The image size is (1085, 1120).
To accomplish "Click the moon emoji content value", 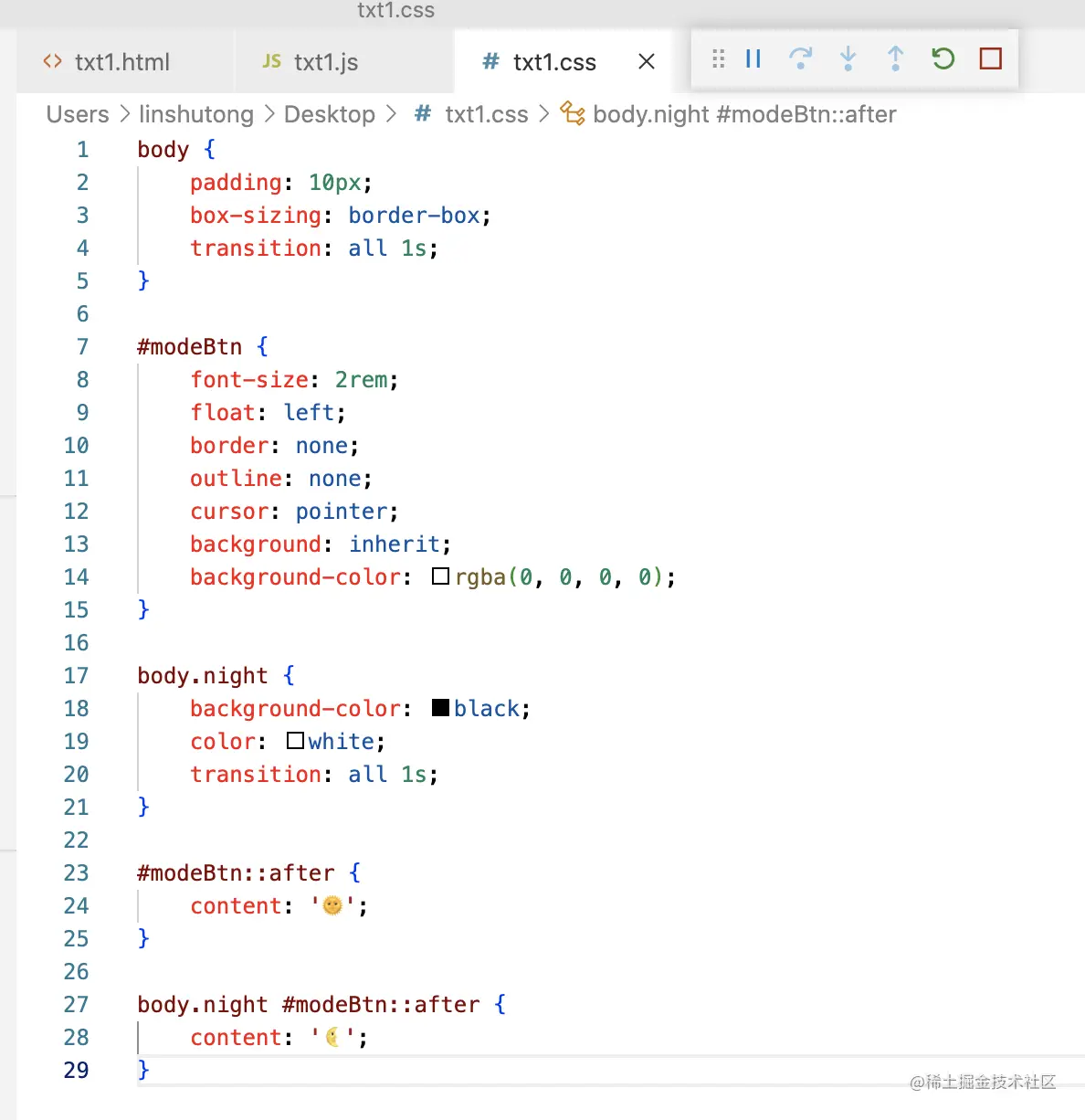I will 333,1037.
